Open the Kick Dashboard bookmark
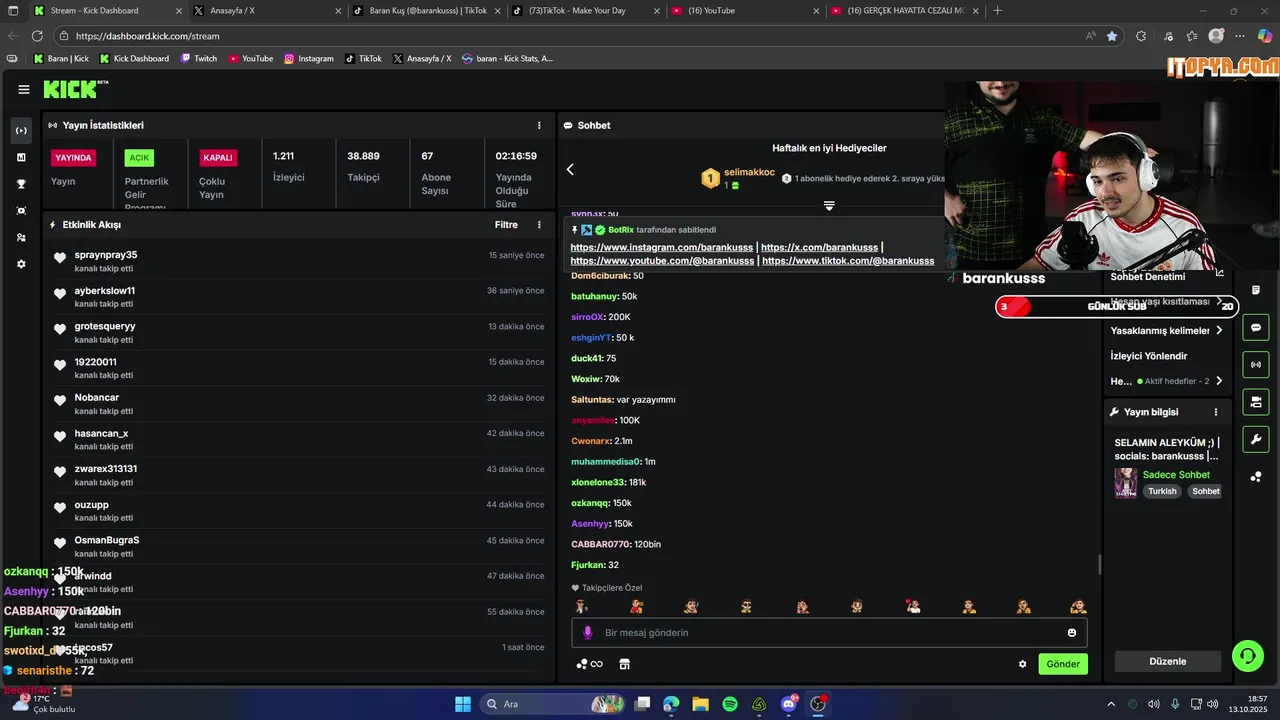The height and width of the screenshot is (720, 1280). pyautogui.click(x=134, y=59)
